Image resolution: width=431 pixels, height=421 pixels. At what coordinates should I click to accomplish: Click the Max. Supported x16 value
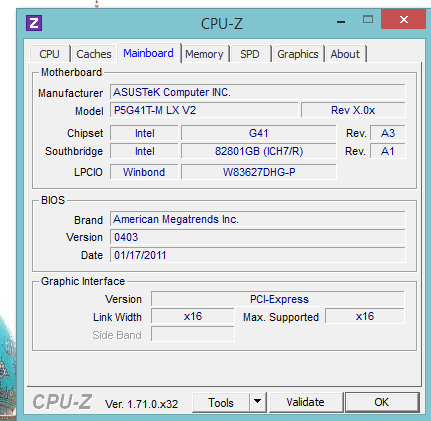click(365, 316)
